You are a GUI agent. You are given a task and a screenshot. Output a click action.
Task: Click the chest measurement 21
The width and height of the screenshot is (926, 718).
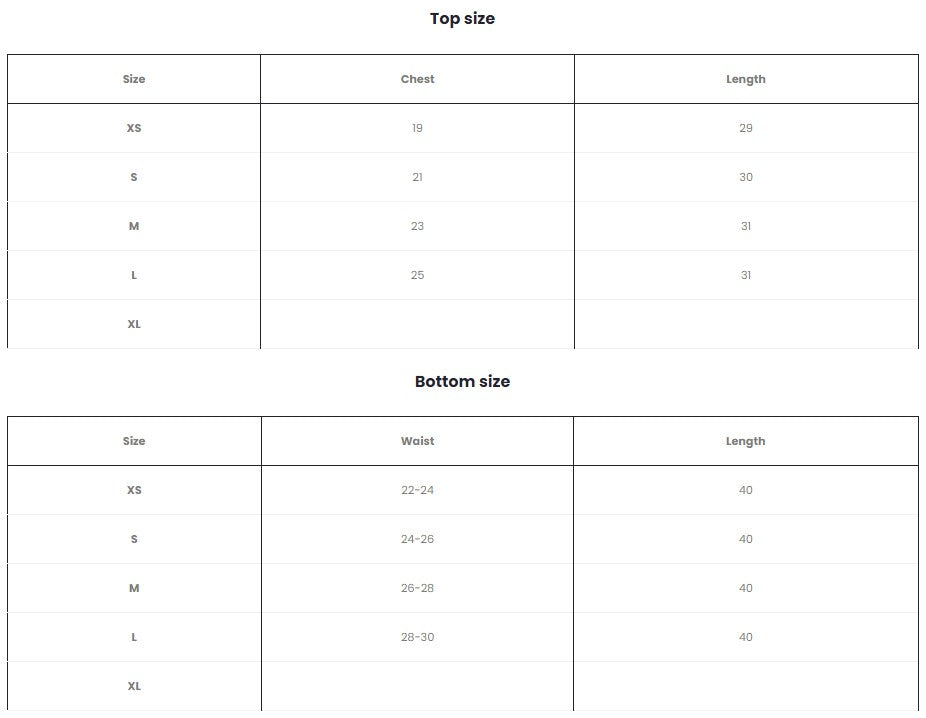(417, 177)
